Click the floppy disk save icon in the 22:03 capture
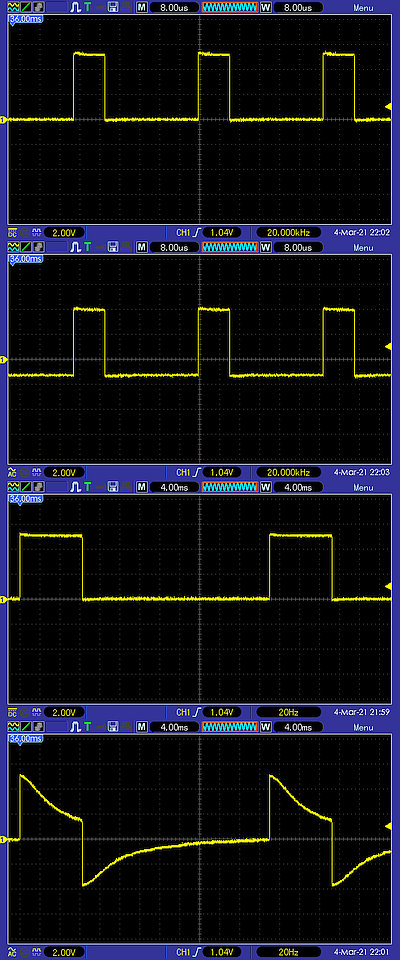Screen dimensions: 400x960 (113, 247)
